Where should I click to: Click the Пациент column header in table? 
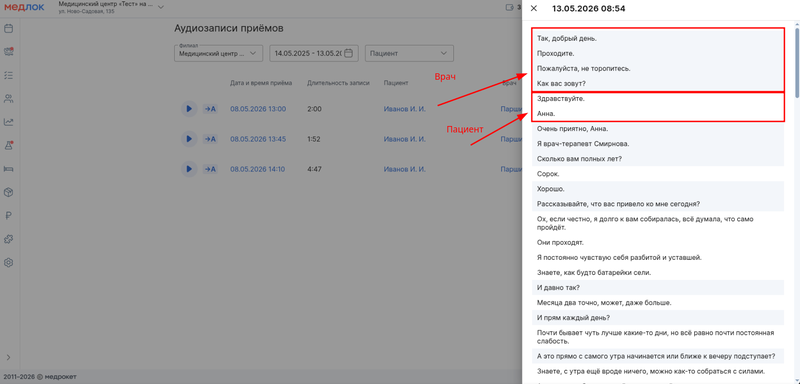pyautogui.click(x=396, y=83)
